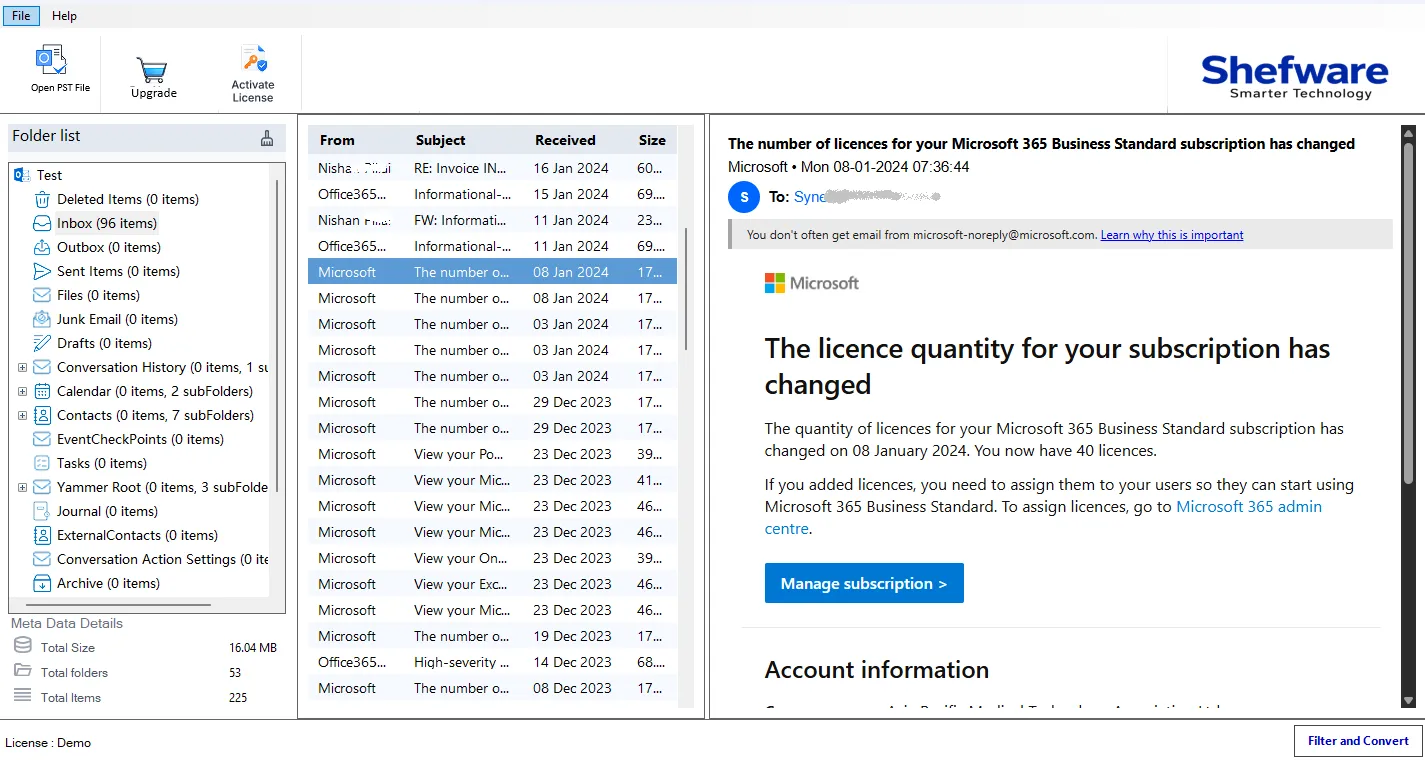The width and height of the screenshot is (1425, 760).
Task: Click the Tasks folder icon
Action: [42, 463]
